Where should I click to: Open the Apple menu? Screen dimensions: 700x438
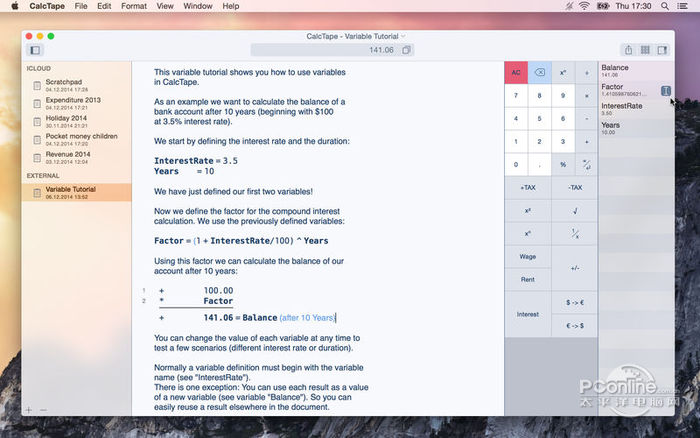coord(15,6)
